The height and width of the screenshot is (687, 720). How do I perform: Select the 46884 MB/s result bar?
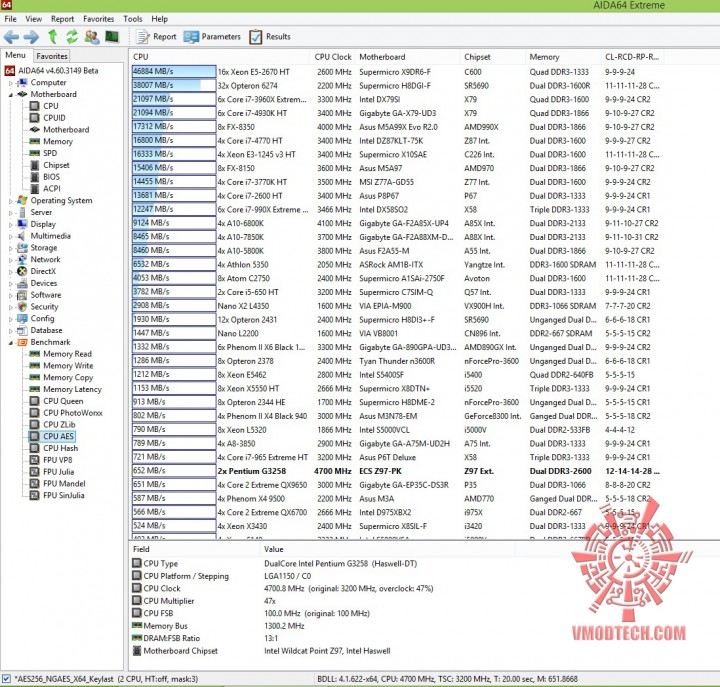tap(174, 72)
